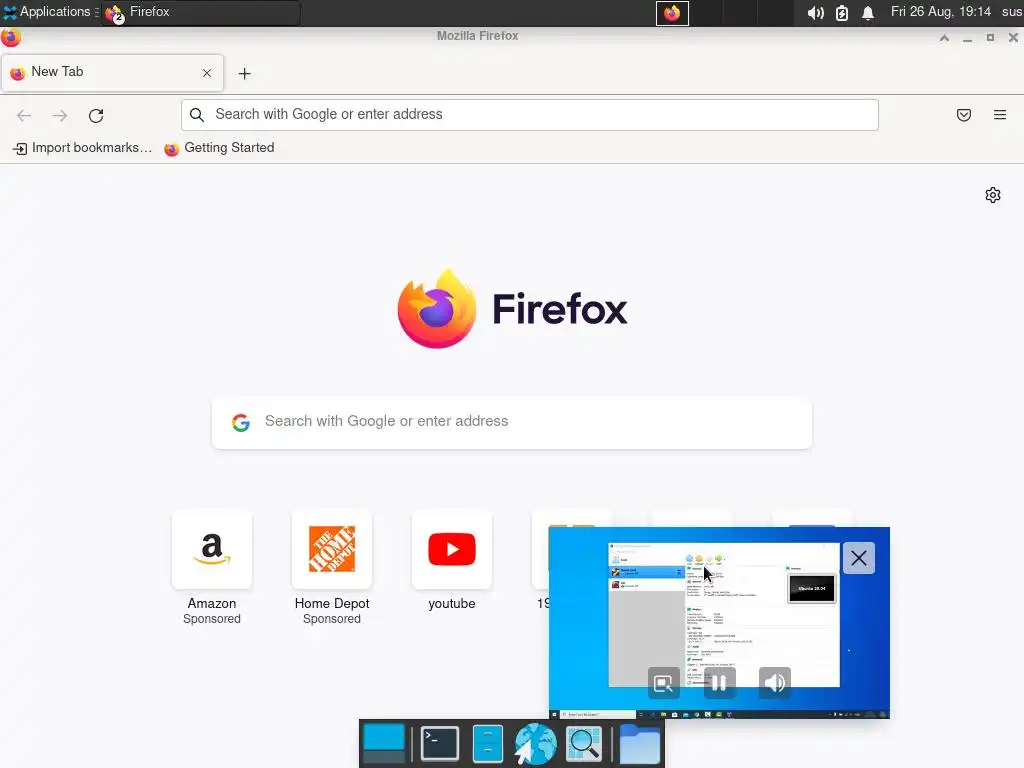This screenshot has height=768, width=1024.
Task: Open the file manager cabinet dock icon
Action: [487, 744]
